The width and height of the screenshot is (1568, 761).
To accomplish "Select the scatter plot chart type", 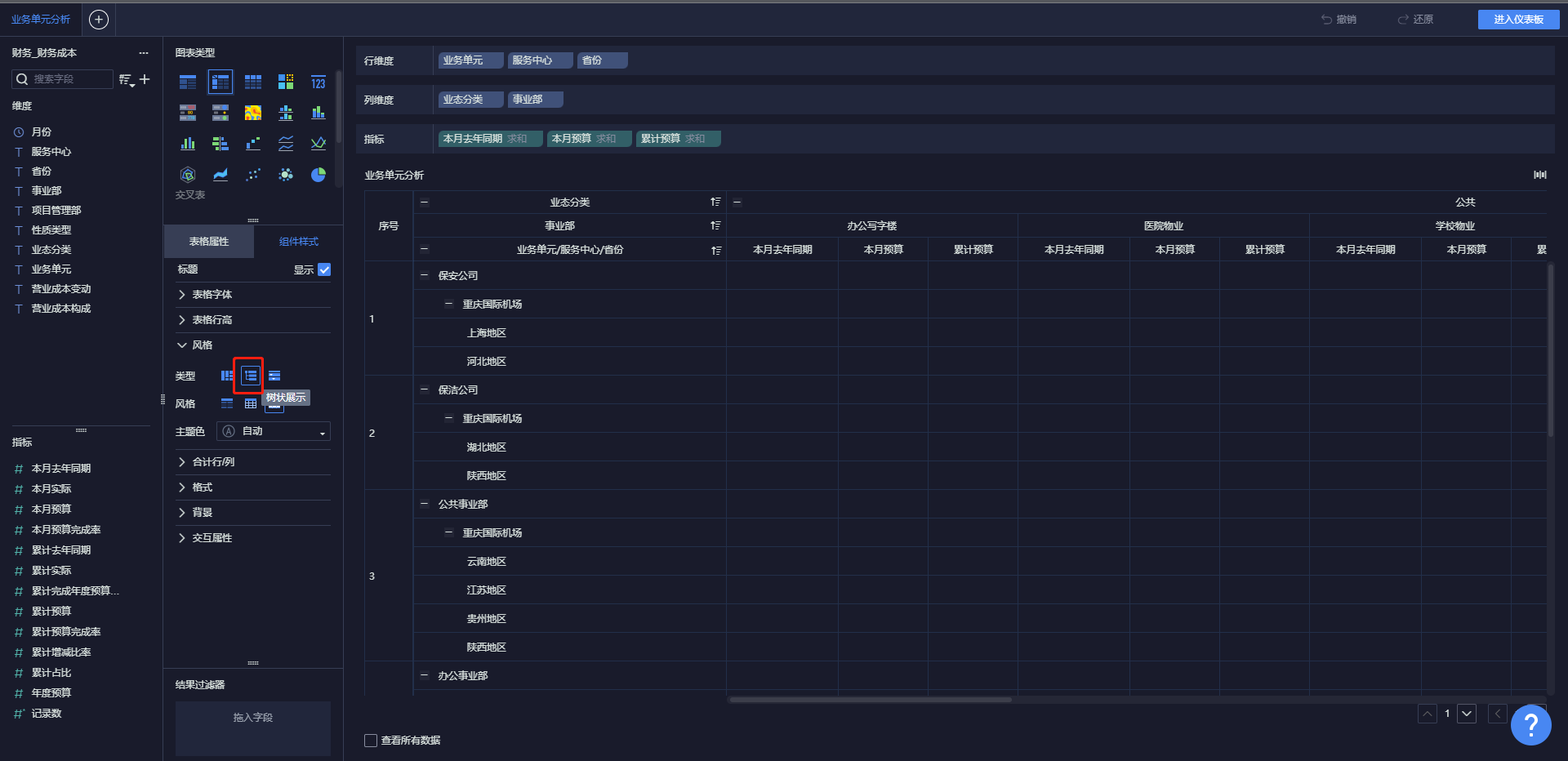I will point(253,175).
